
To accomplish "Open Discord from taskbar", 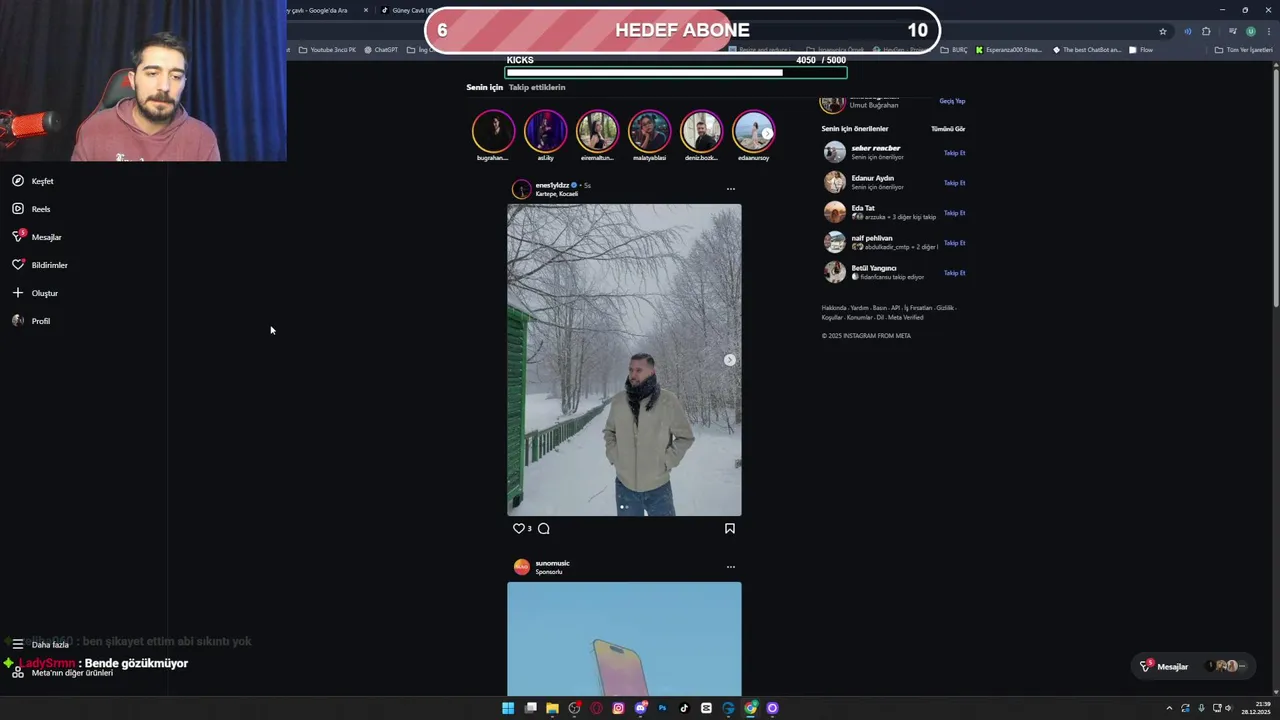I will pos(640,708).
